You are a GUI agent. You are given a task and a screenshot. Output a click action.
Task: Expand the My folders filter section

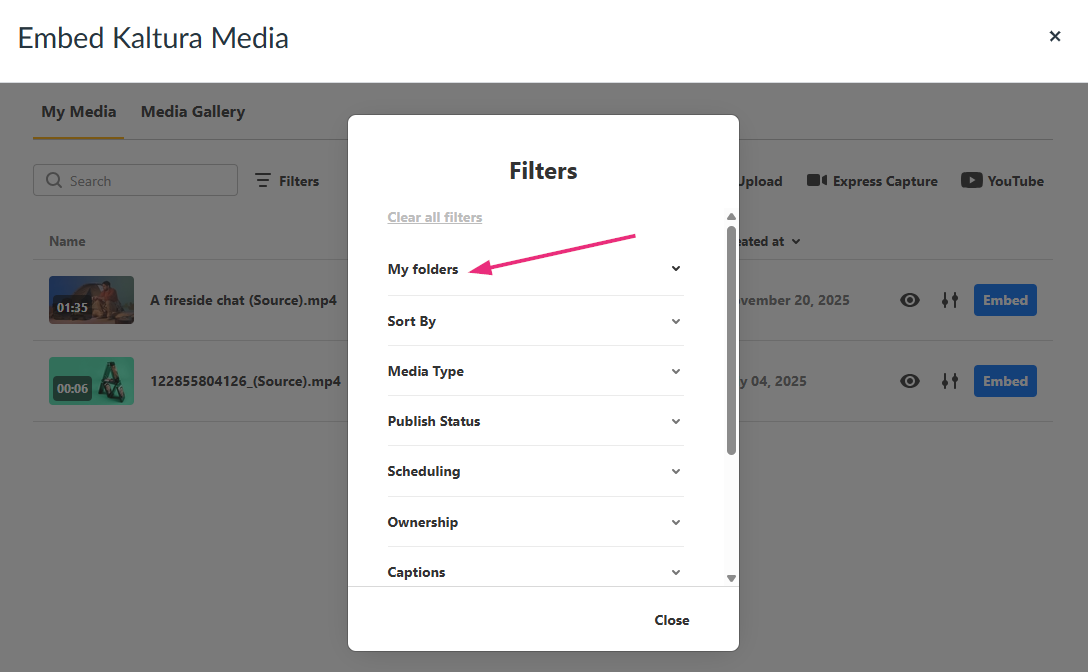[x=676, y=269]
